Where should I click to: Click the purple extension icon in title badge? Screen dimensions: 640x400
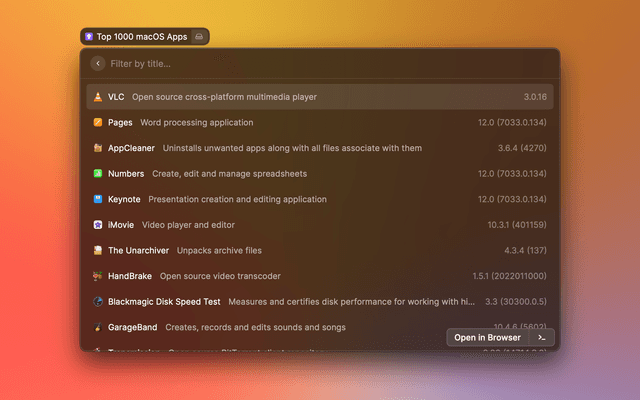click(x=89, y=37)
